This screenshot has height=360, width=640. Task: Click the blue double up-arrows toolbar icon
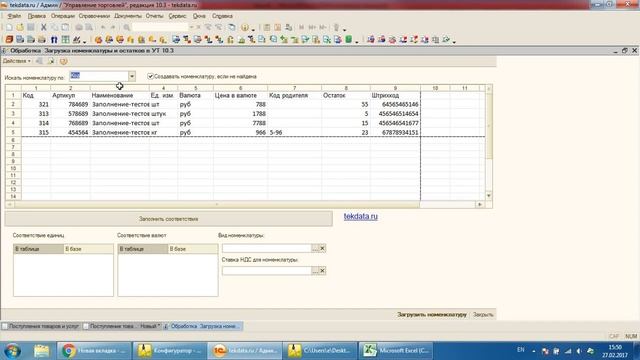coord(54,40)
